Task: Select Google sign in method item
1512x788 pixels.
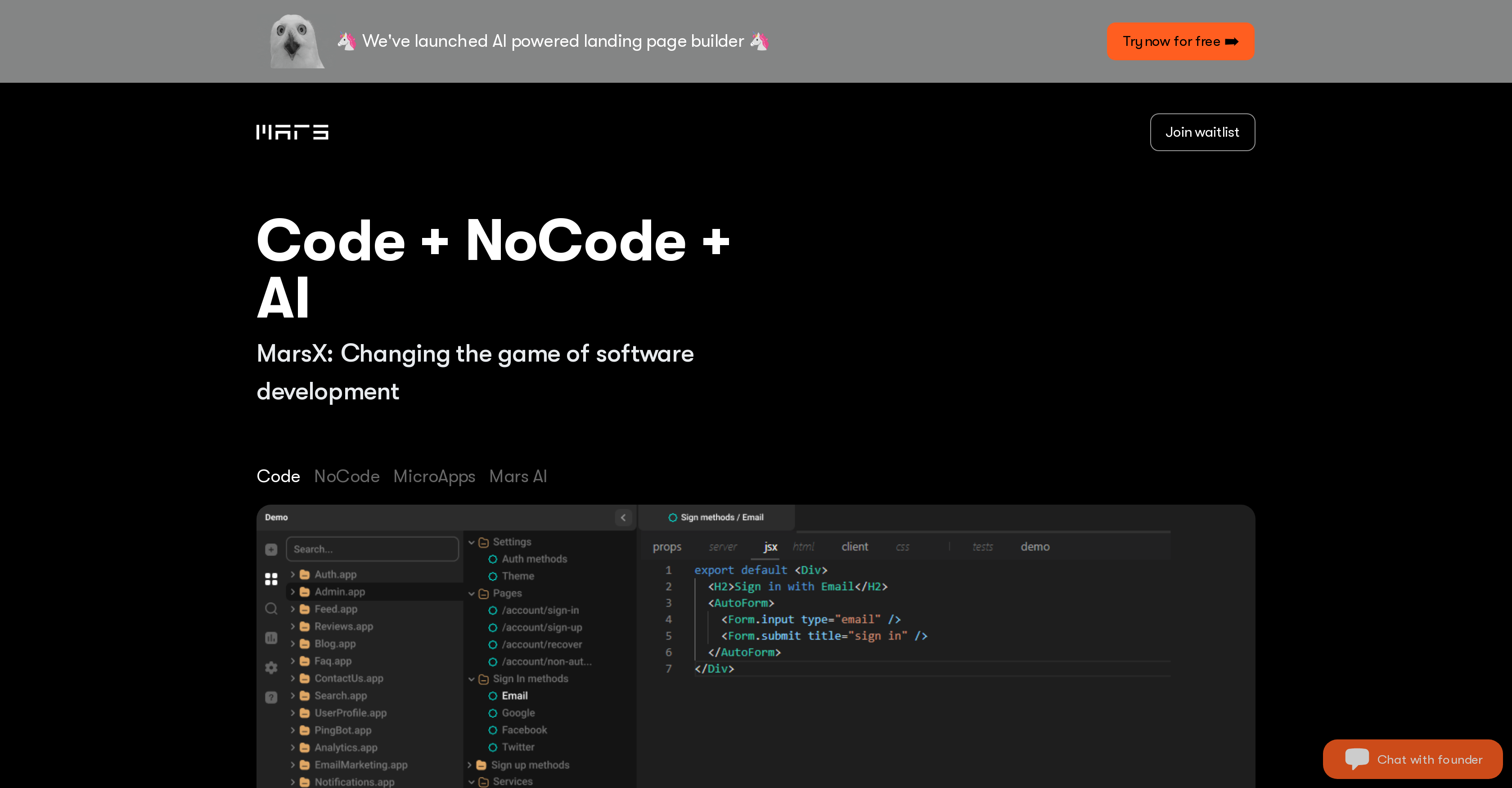Action: click(x=517, y=713)
